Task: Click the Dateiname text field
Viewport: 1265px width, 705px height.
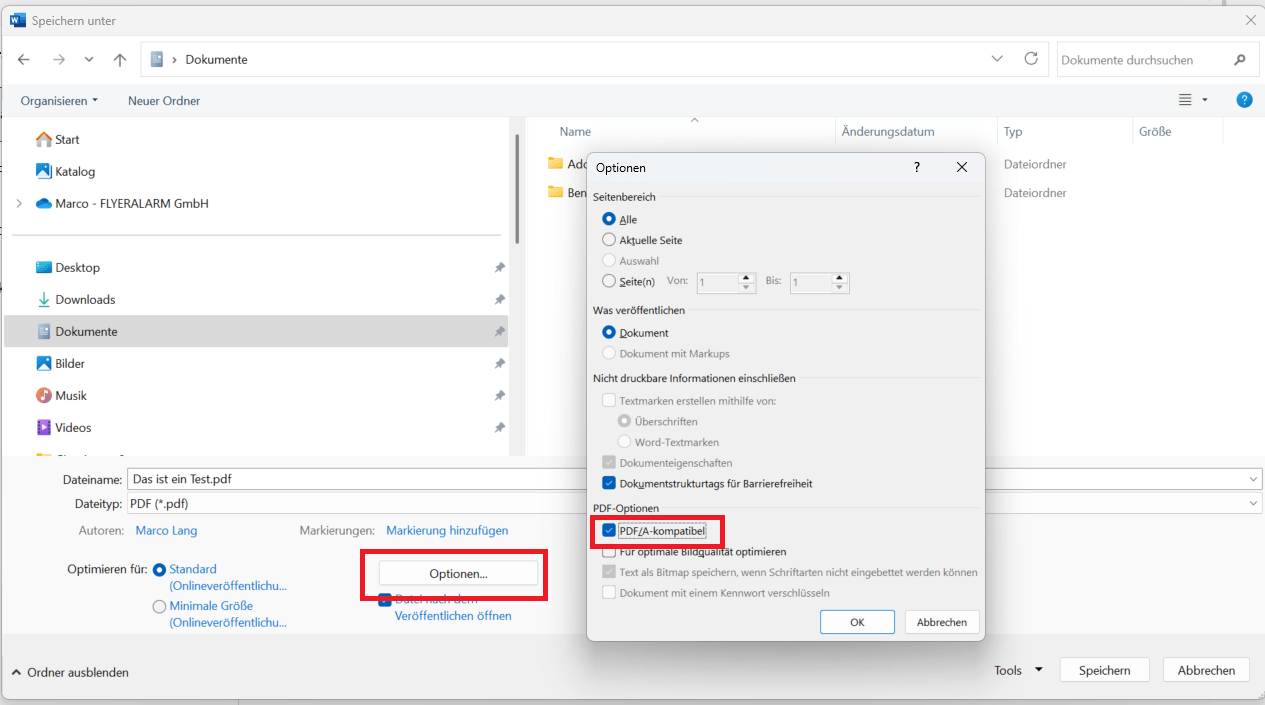Action: pyautogui.click(x=350, y=479)
